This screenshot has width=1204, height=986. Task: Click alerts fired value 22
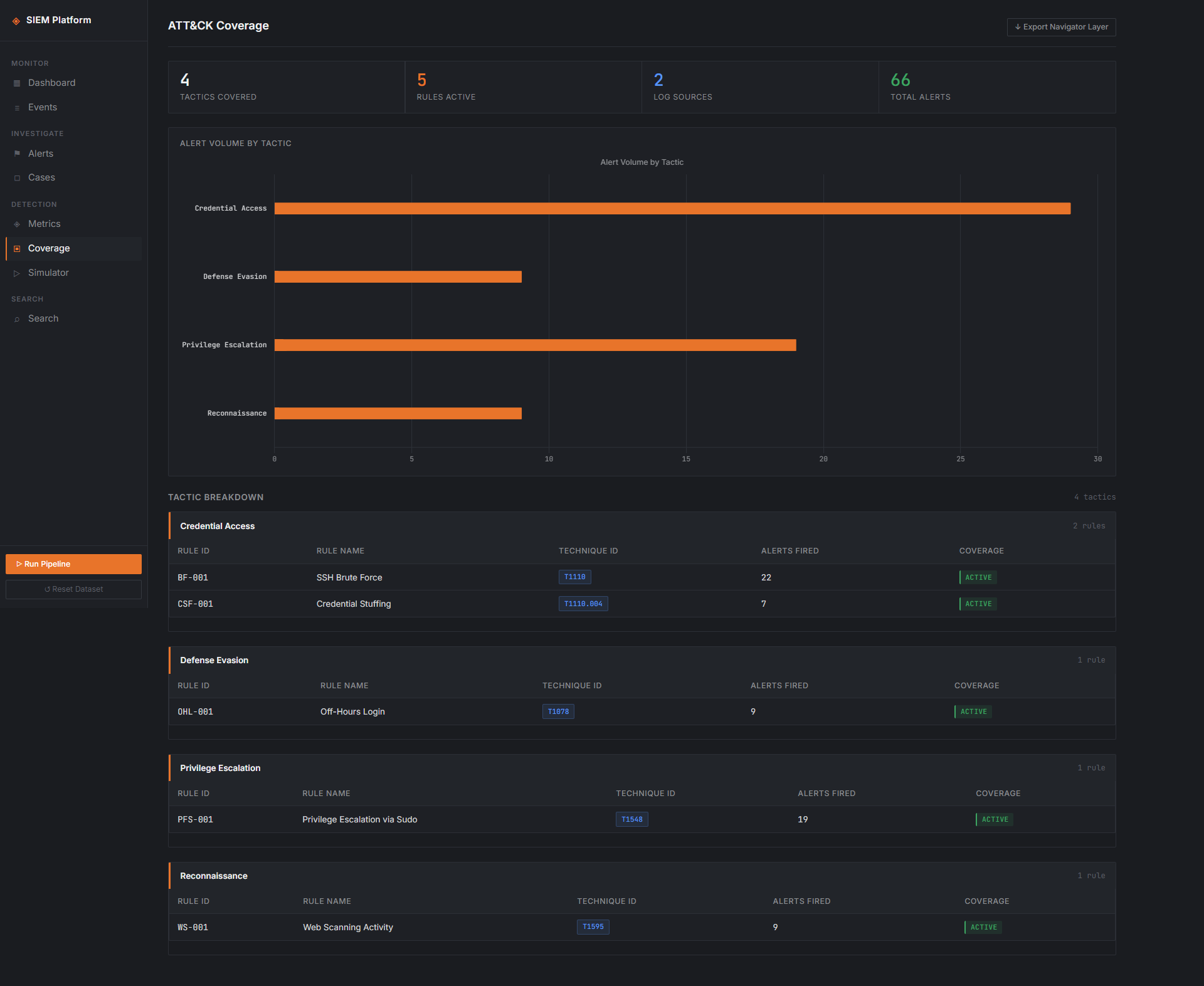point(766,577)
